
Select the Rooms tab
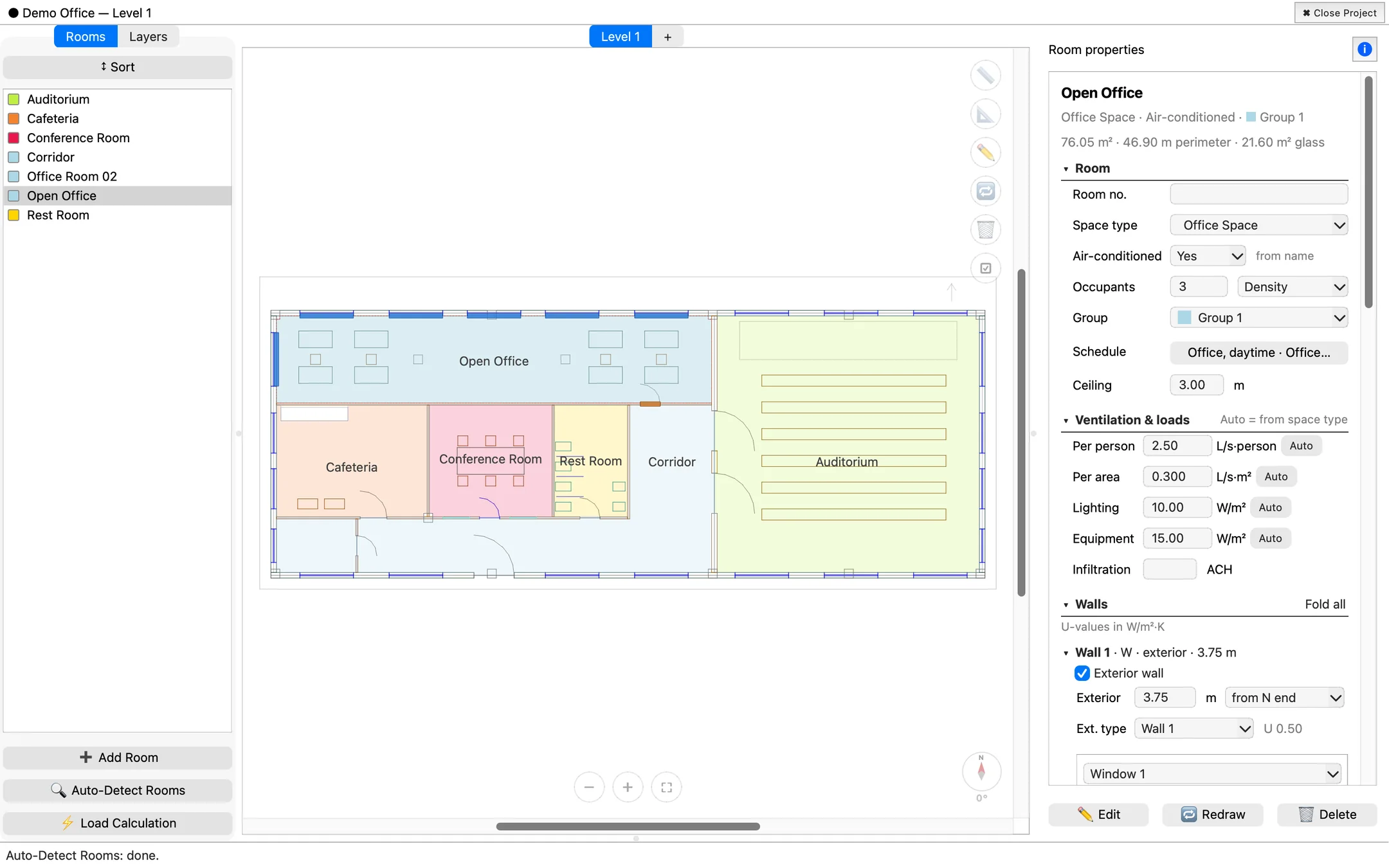(86, 37)
